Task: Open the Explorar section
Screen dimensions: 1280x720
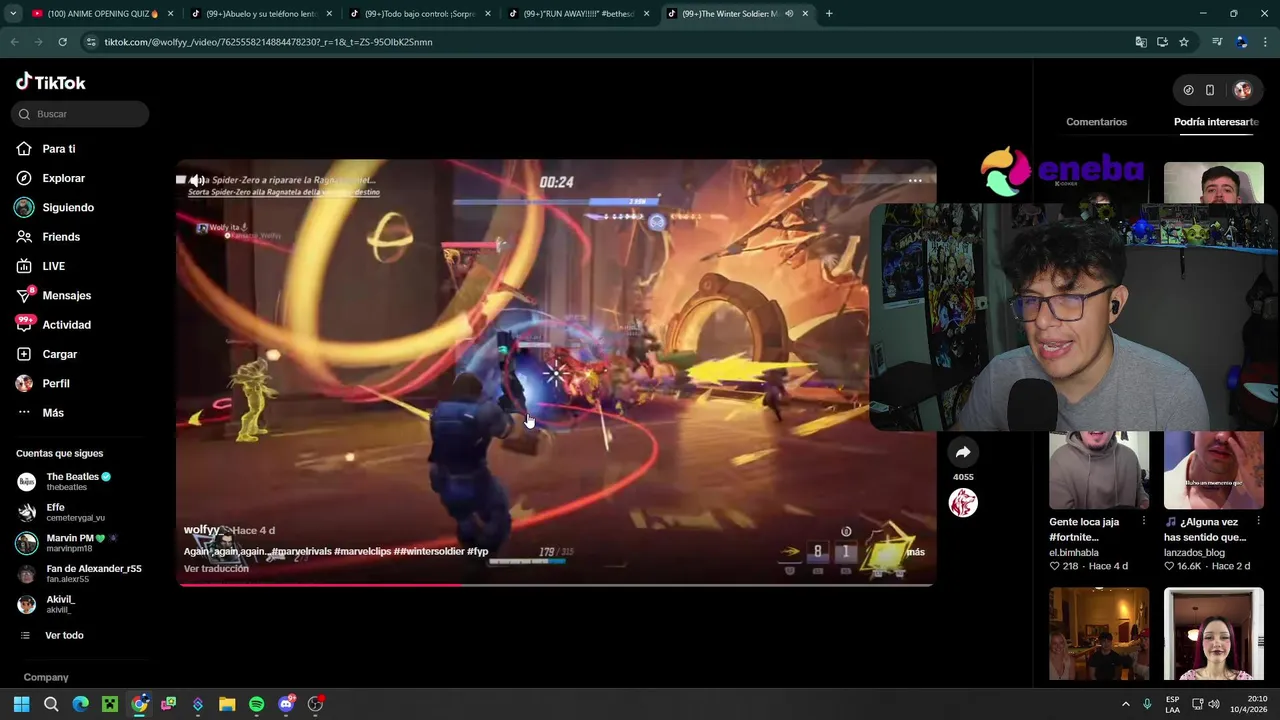Action: point(63,178)
